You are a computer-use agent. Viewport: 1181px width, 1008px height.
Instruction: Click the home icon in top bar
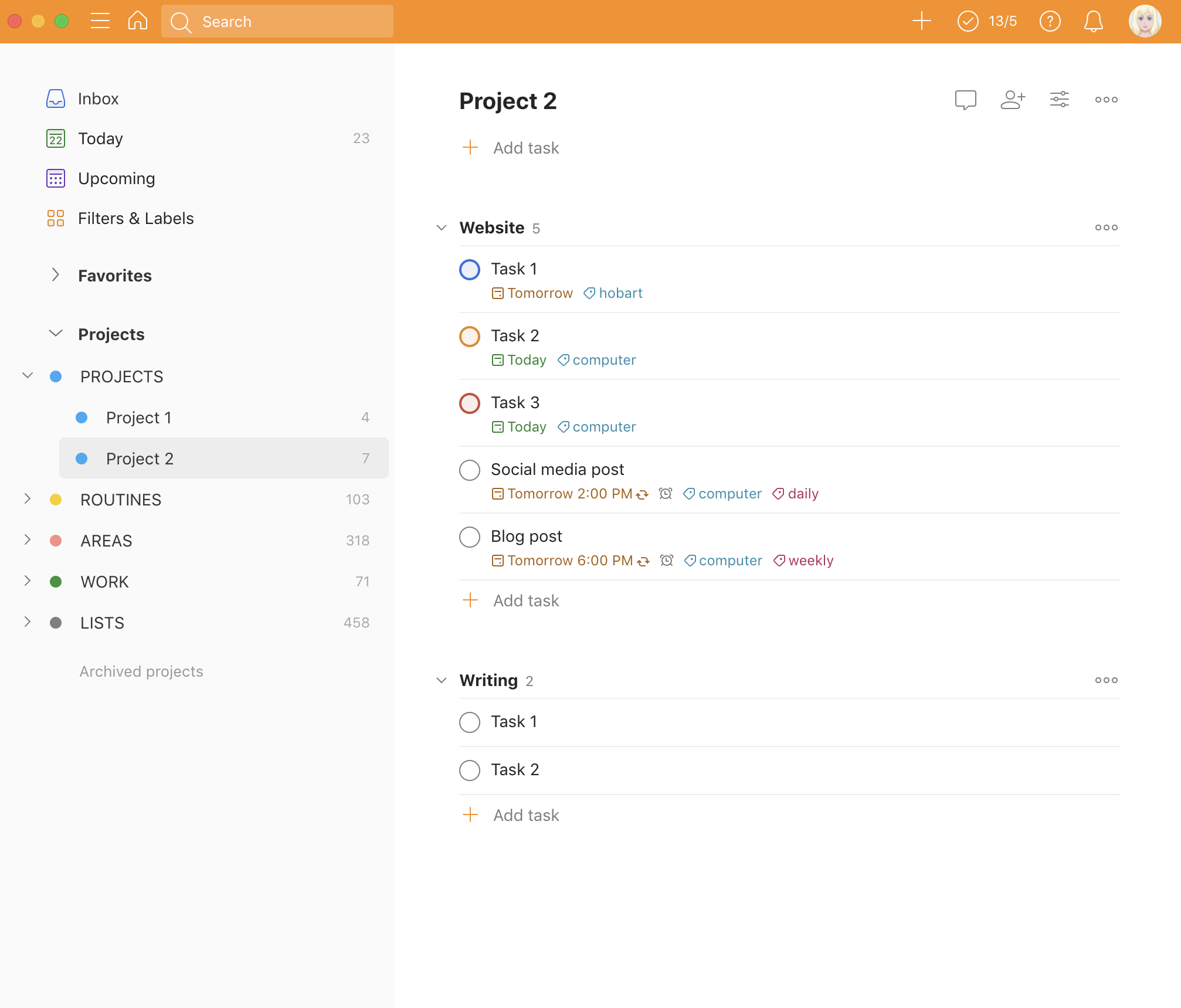click(138, 21)
